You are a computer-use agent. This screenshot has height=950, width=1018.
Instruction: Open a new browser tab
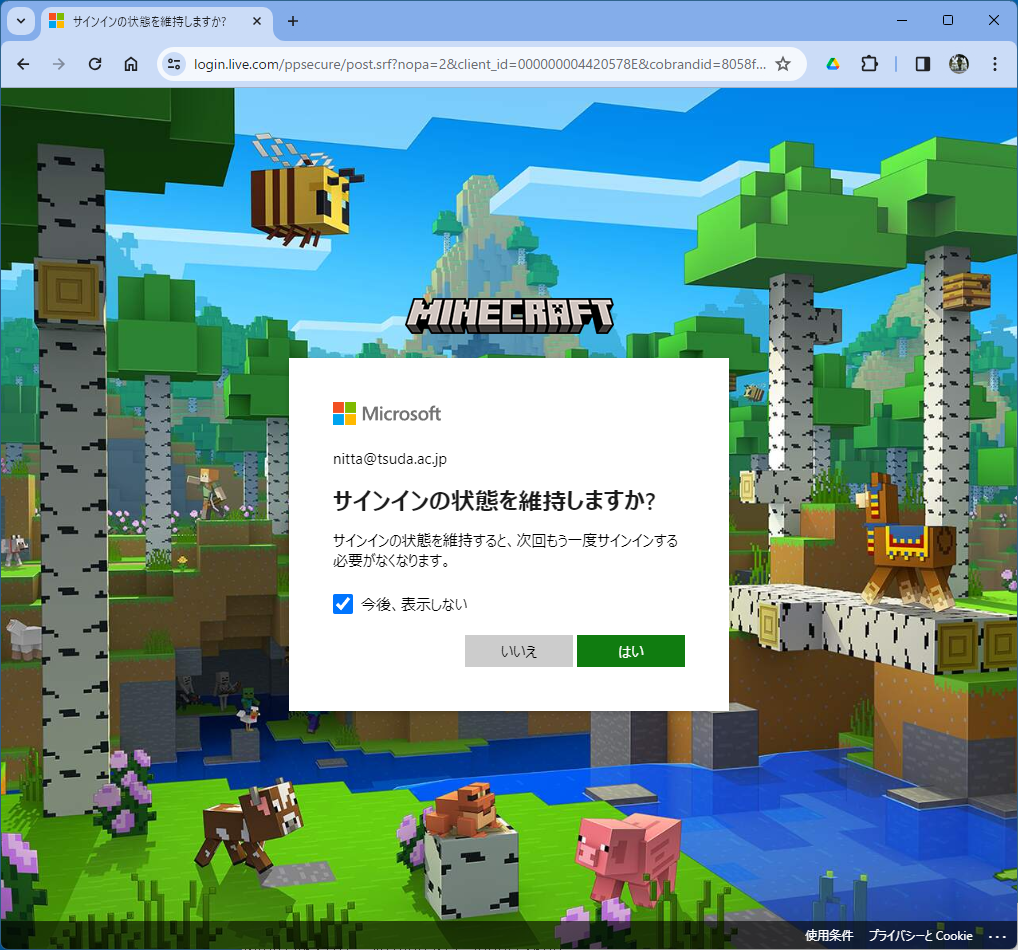click(293, 21)
